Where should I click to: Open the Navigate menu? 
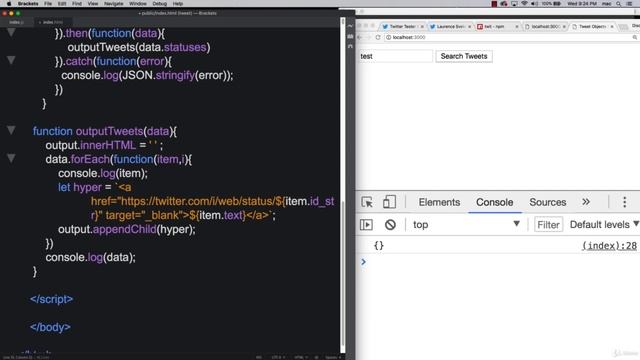[x=113, y=4]
